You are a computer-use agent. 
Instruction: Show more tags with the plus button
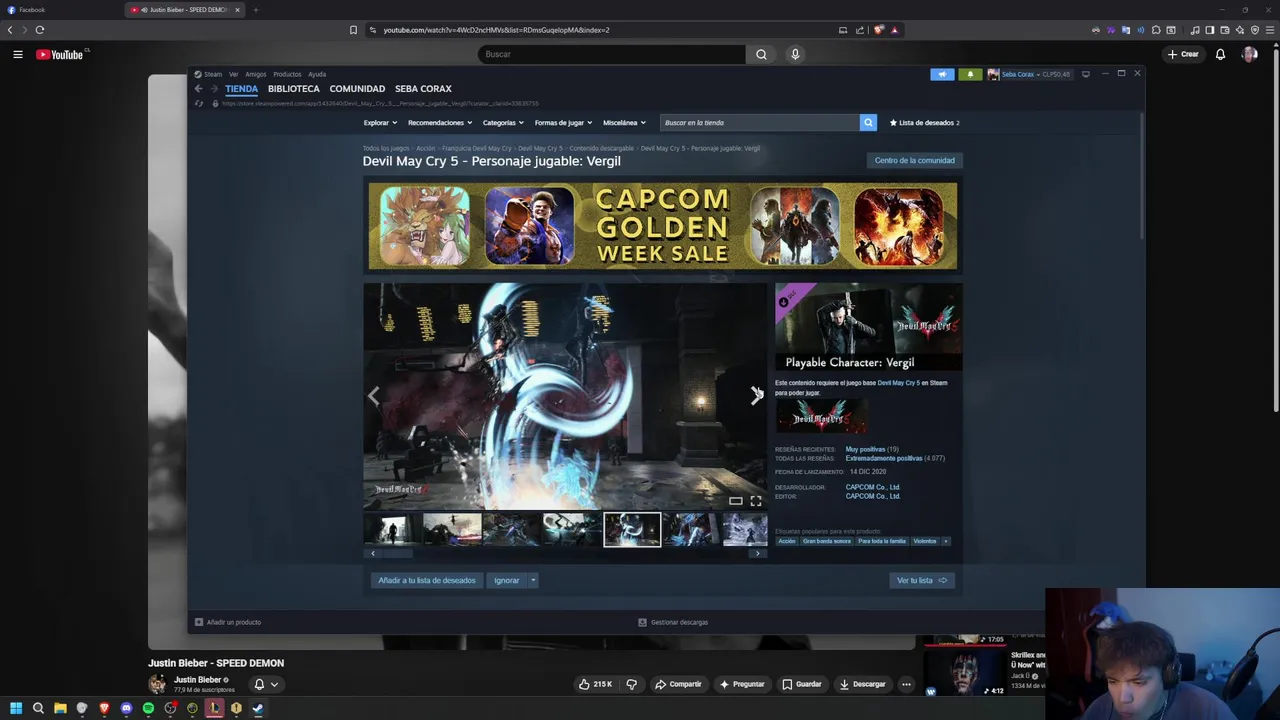946,541
